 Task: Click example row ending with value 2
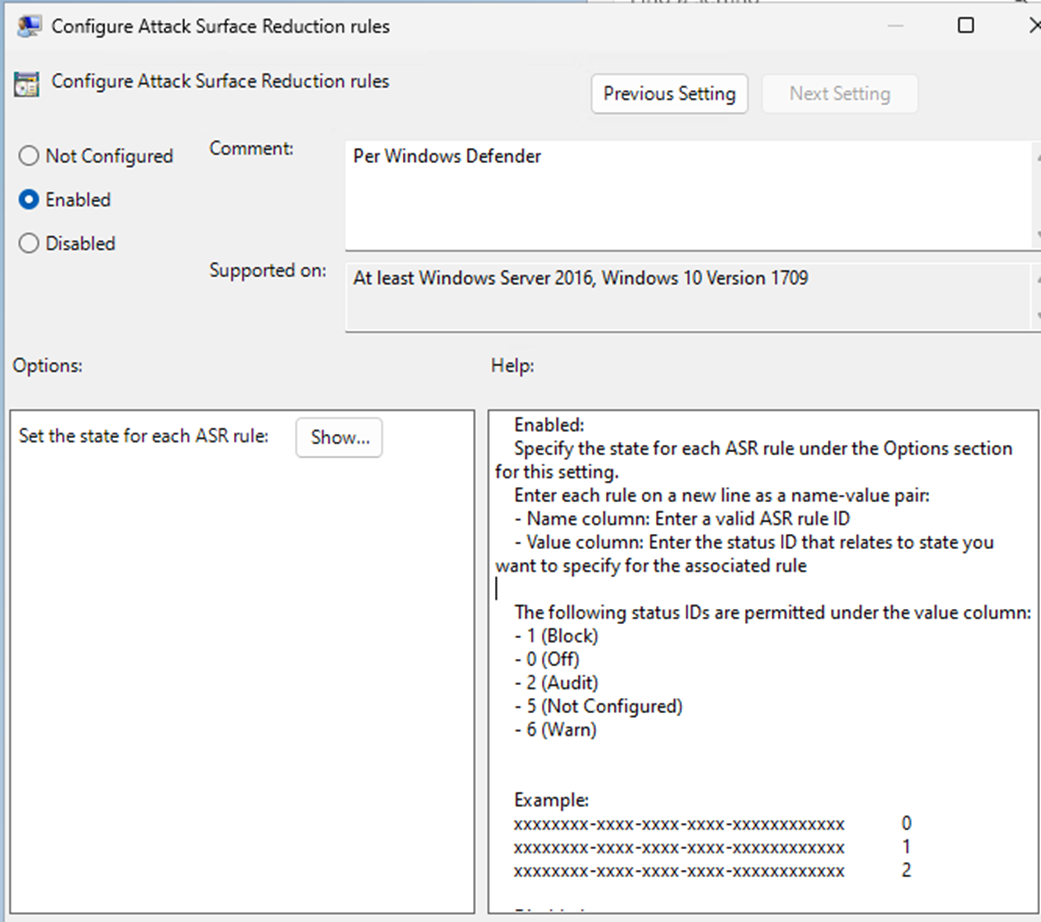coord(712,871)
